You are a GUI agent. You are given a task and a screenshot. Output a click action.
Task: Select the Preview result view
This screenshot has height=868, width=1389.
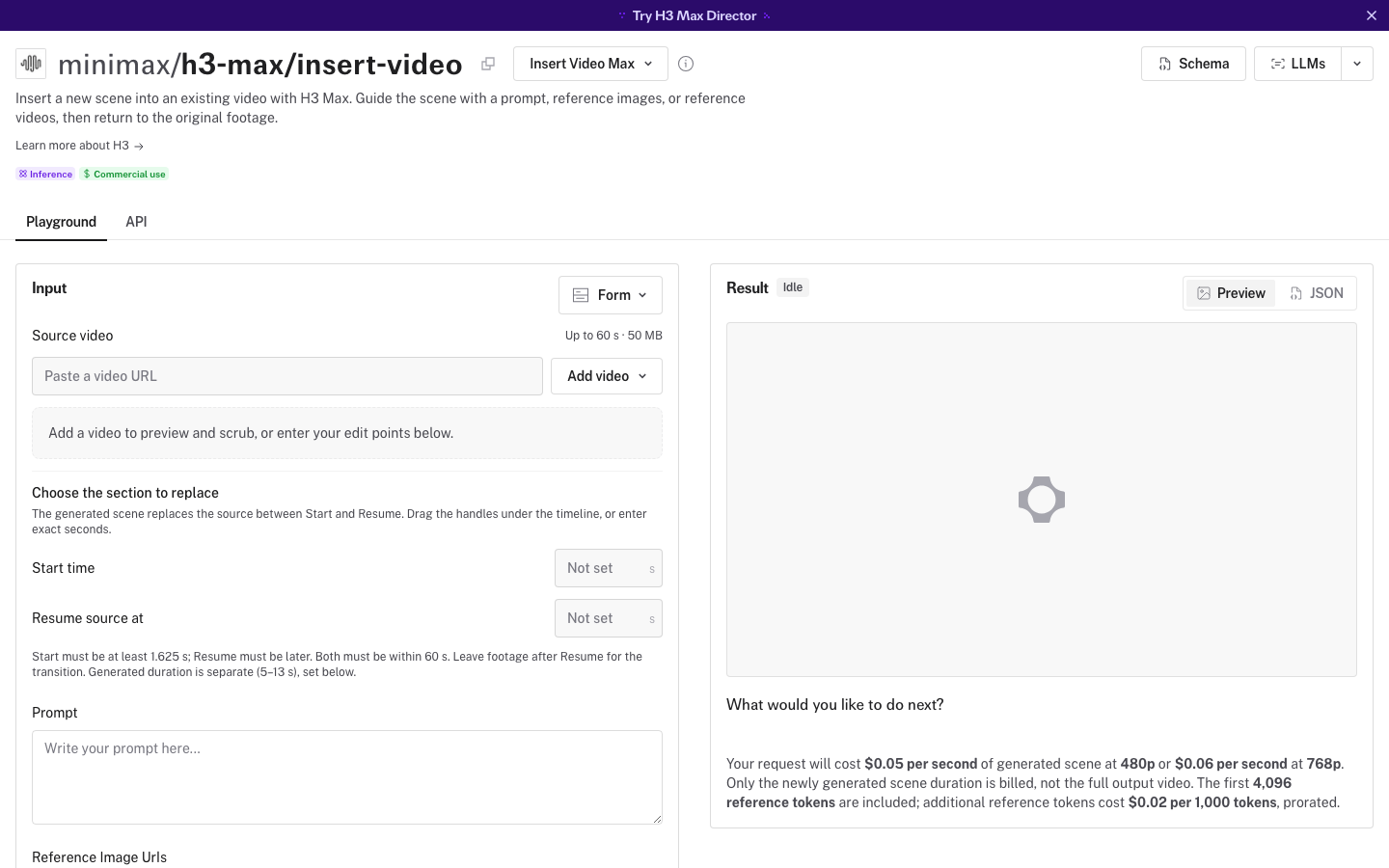tap(1231, 293)
